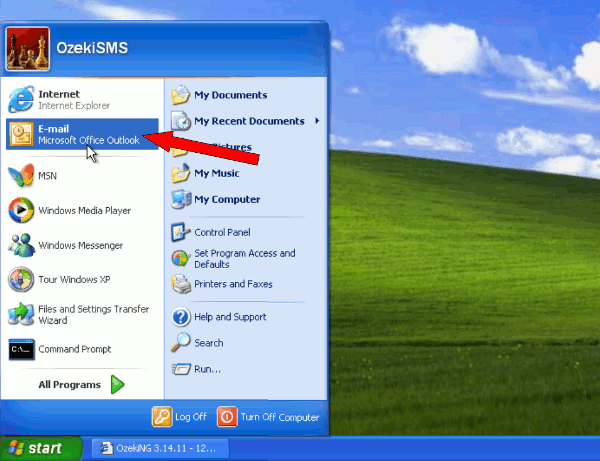
Task: Launch the MSN butterfly icon
Action: [21, 176]
